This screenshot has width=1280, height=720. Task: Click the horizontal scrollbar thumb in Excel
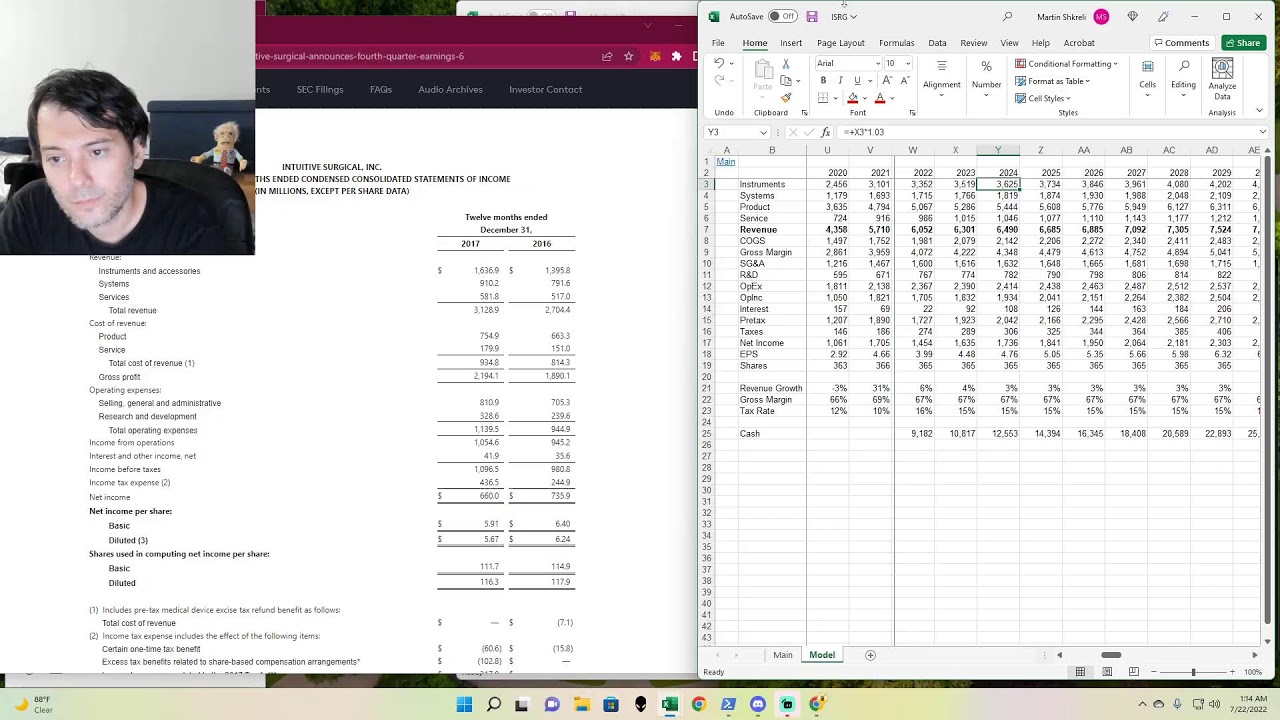(1111, 655)
